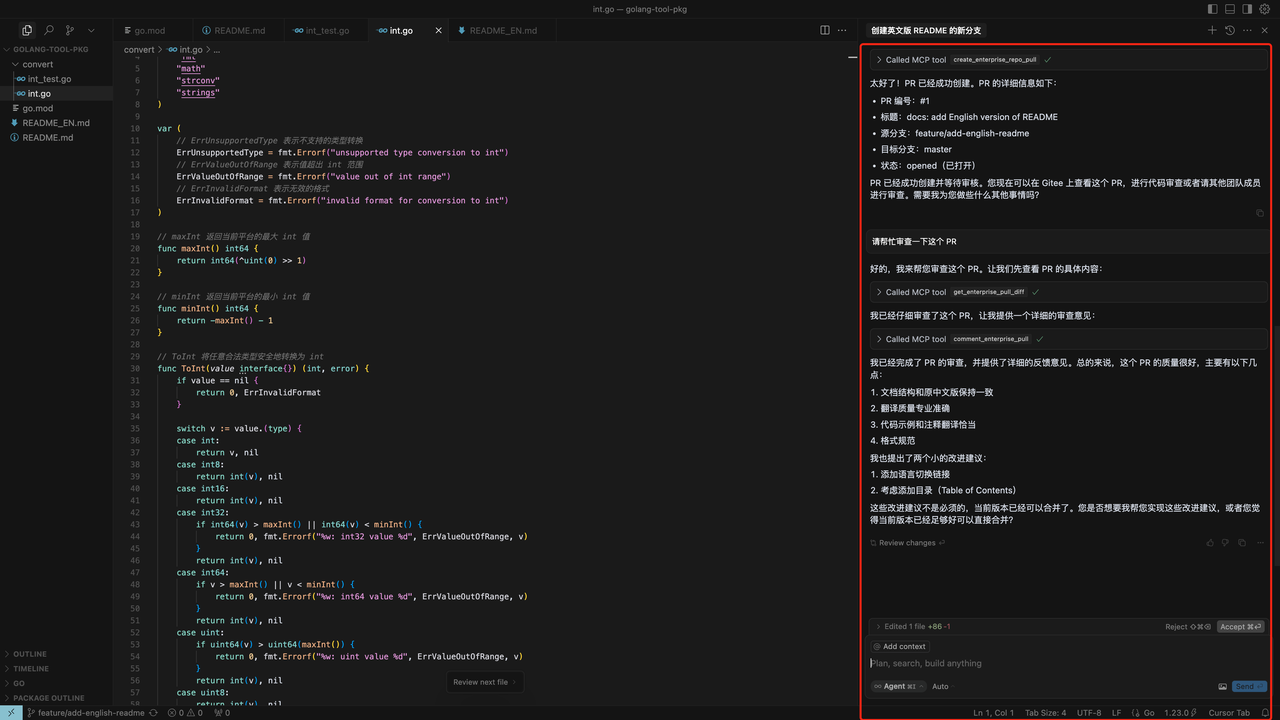The height and width of the screenshot is (720, 1280).
Task: Copy the first response message
Action: pos(1260,213)
